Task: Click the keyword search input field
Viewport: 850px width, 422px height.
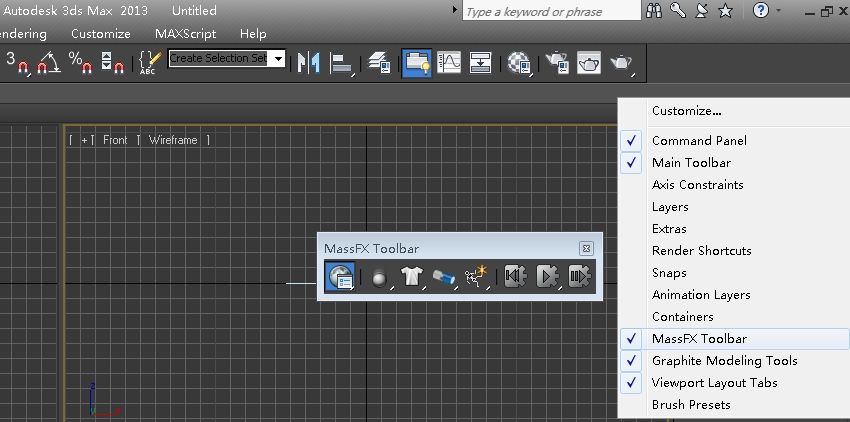Action: pyautogui.click(x=551, y=11)
